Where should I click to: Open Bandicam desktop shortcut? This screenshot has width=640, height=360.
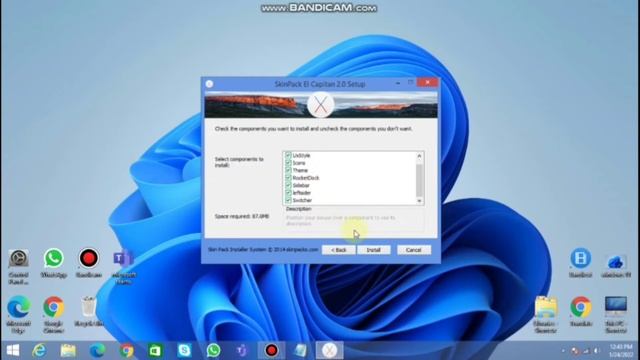coord(89,263)
